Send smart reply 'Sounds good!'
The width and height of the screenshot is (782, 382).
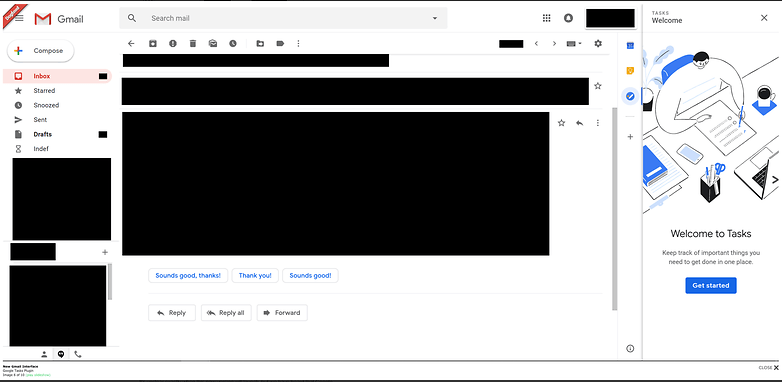coord(310,275)
